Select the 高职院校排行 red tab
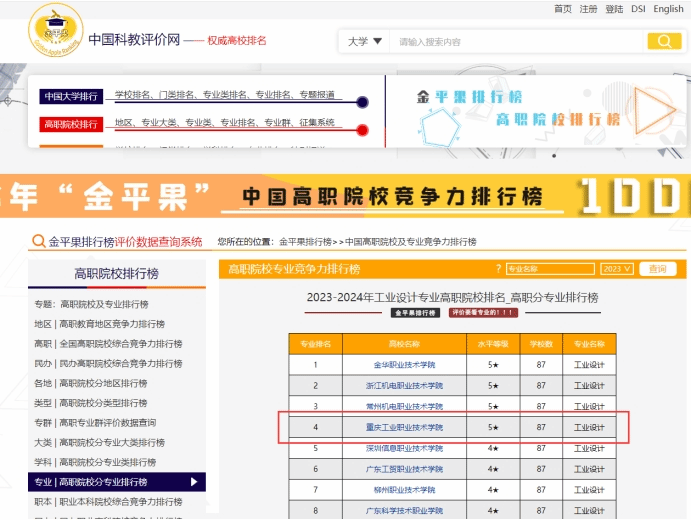The height and width of the screenshot is (520, 691). click(71, 124)
